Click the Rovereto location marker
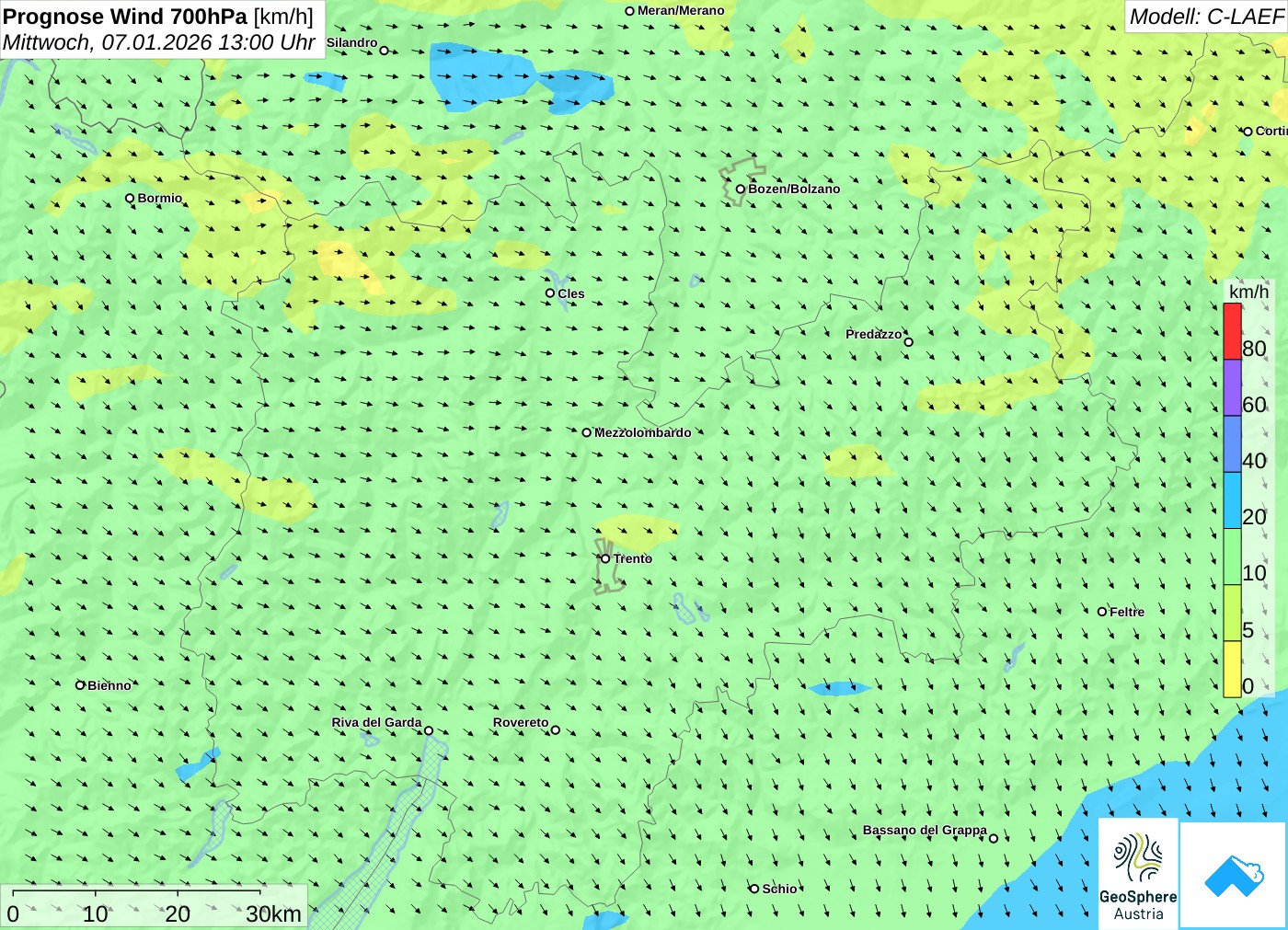This screenshot has width=1288, height=930. coord(555,730)
